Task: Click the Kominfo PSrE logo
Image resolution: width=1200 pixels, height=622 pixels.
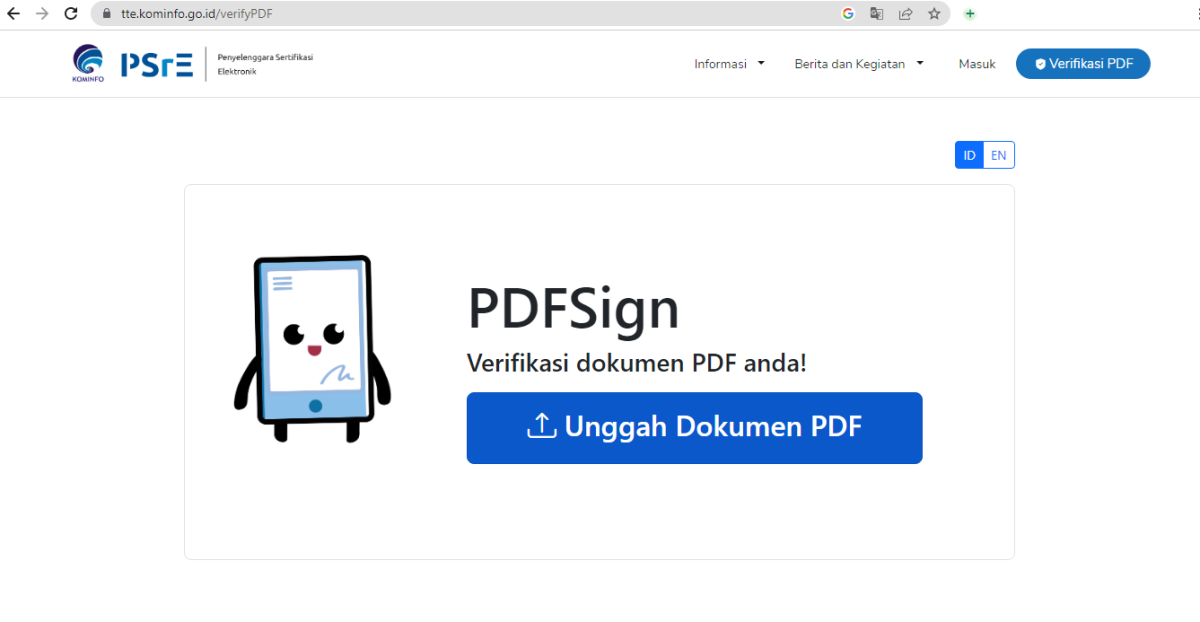Action: click(x=133, y=64)
